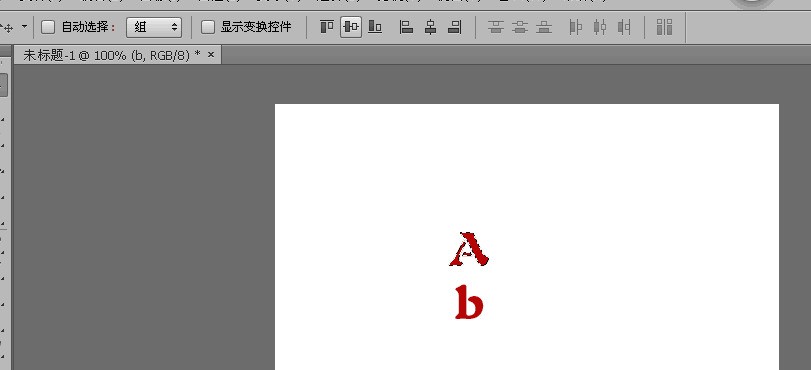Click distribute left edges icon
The width and height of the screenshot is (811, 370).
coord(576,27)
